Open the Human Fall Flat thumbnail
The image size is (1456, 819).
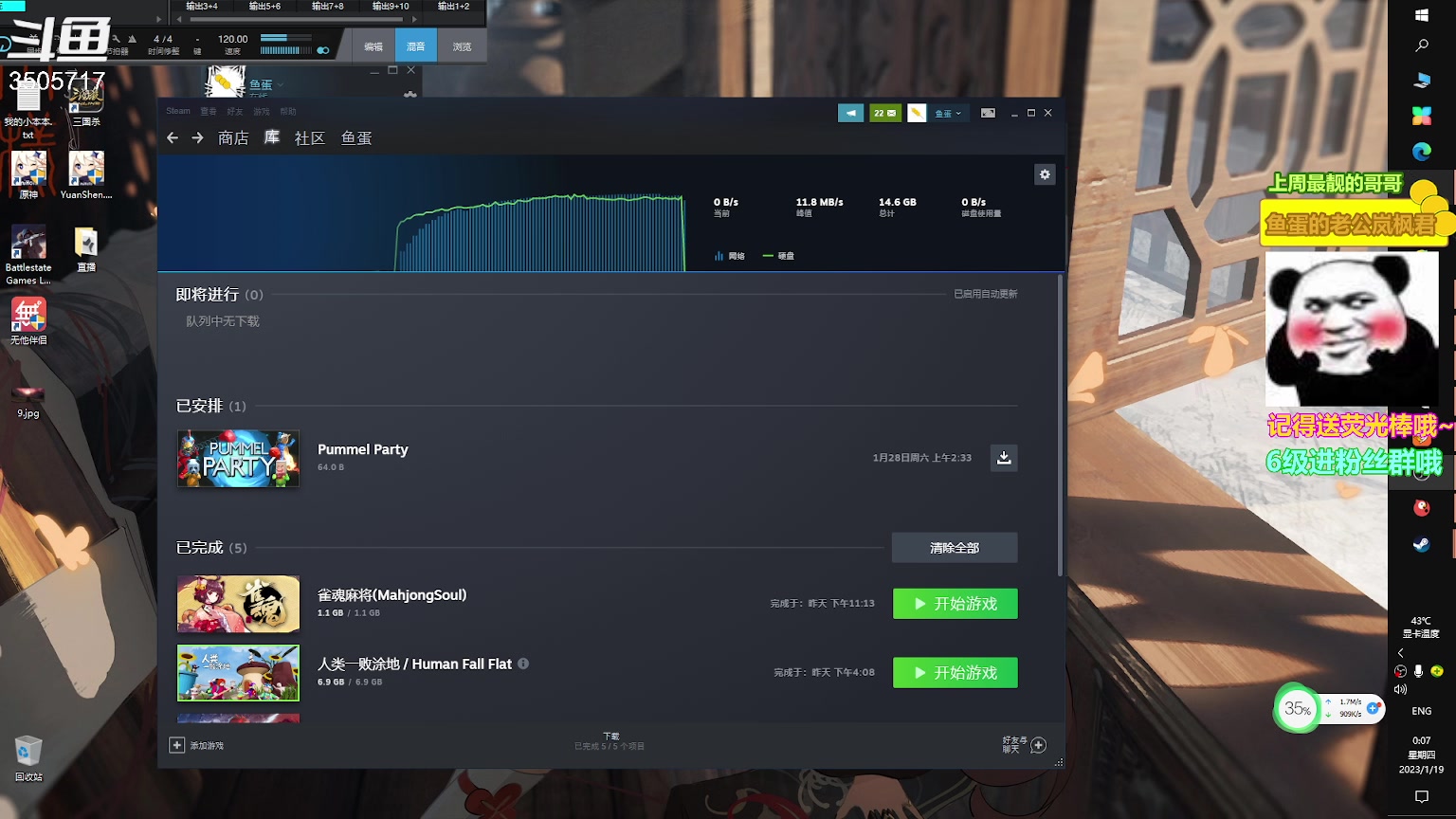(x=238, y=673)
